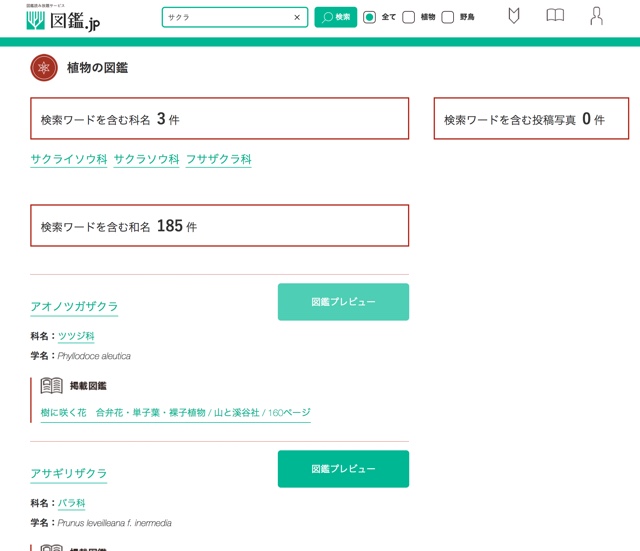
Task: Click the 図鑑.jp logo
Action: 63,19
